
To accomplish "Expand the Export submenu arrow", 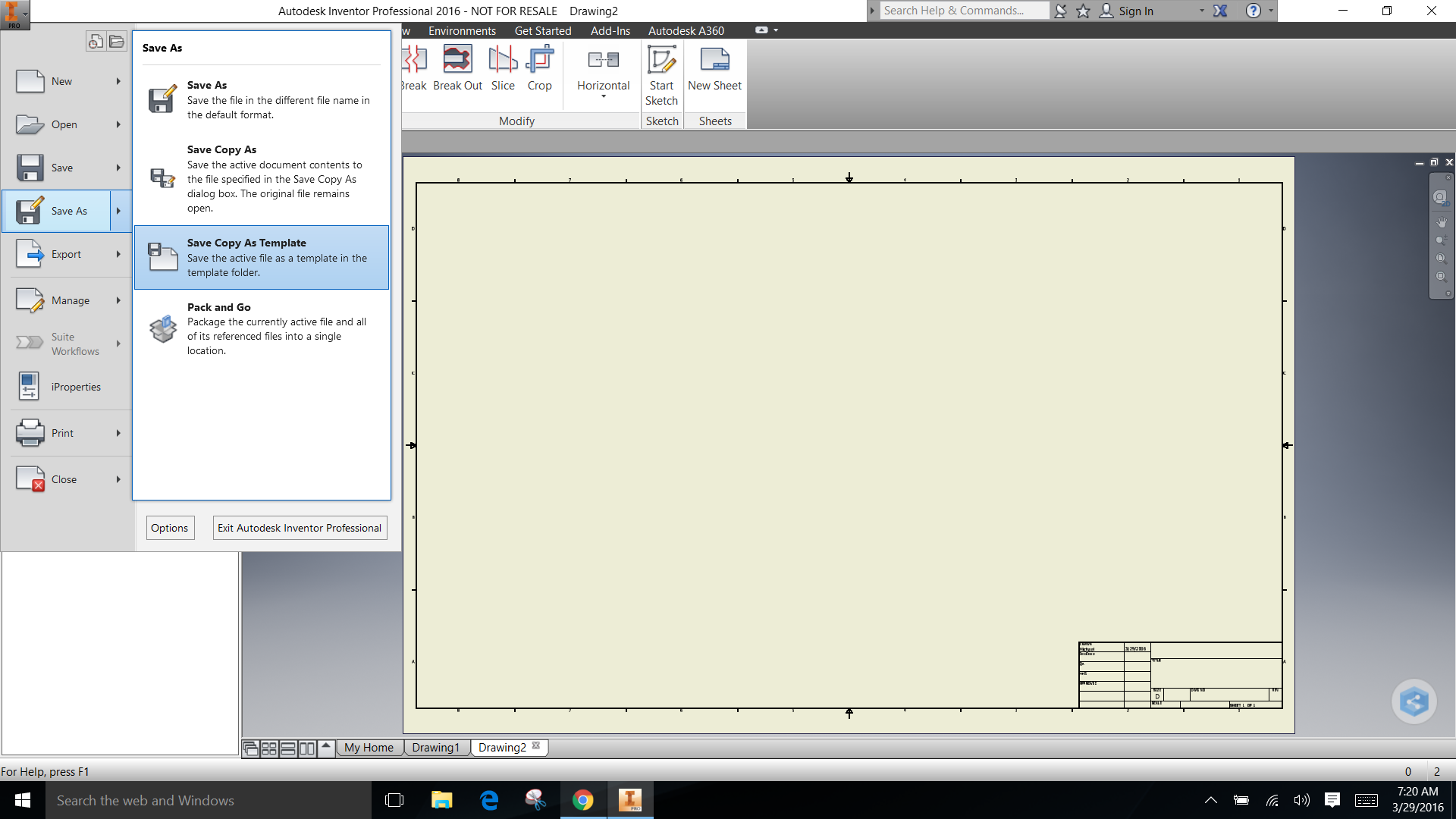I will coord(118,254).
